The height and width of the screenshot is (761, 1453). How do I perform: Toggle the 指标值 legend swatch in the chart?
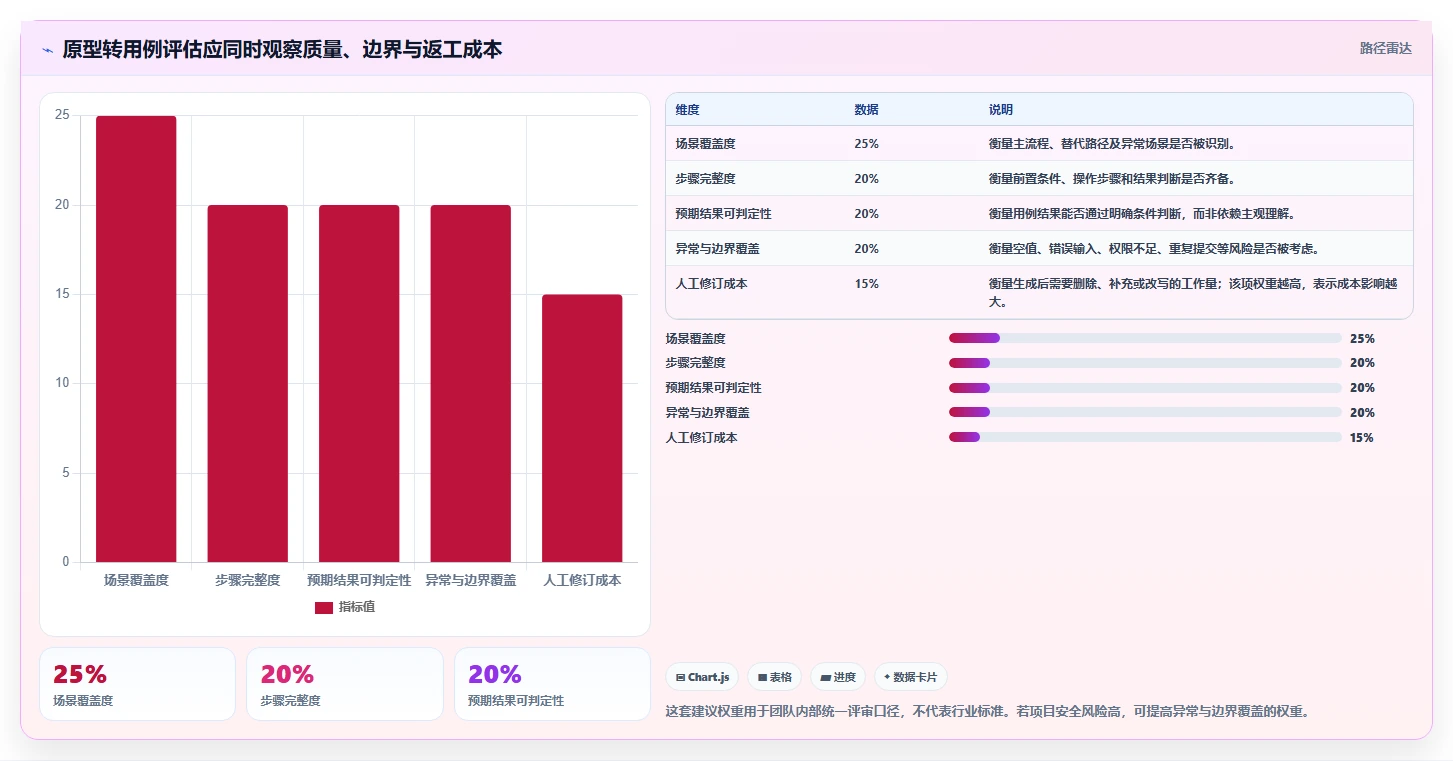pyautogui.click(x=324, y=607)
